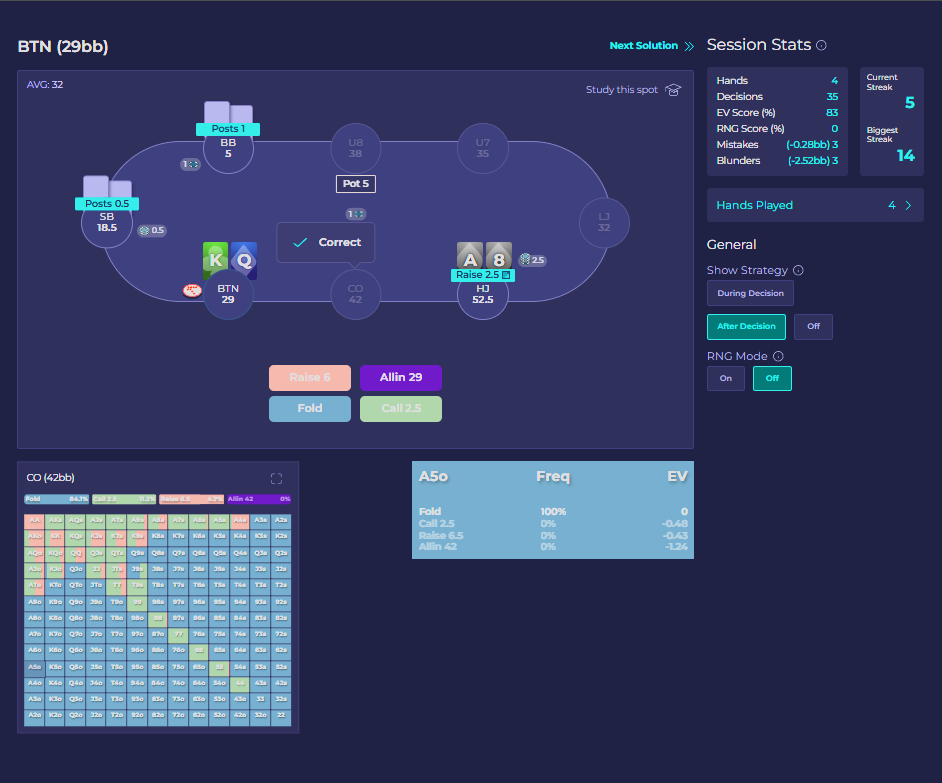Click the Allin 42 0% frequency bar
This screenshot has height=783, width=942.
259,499
